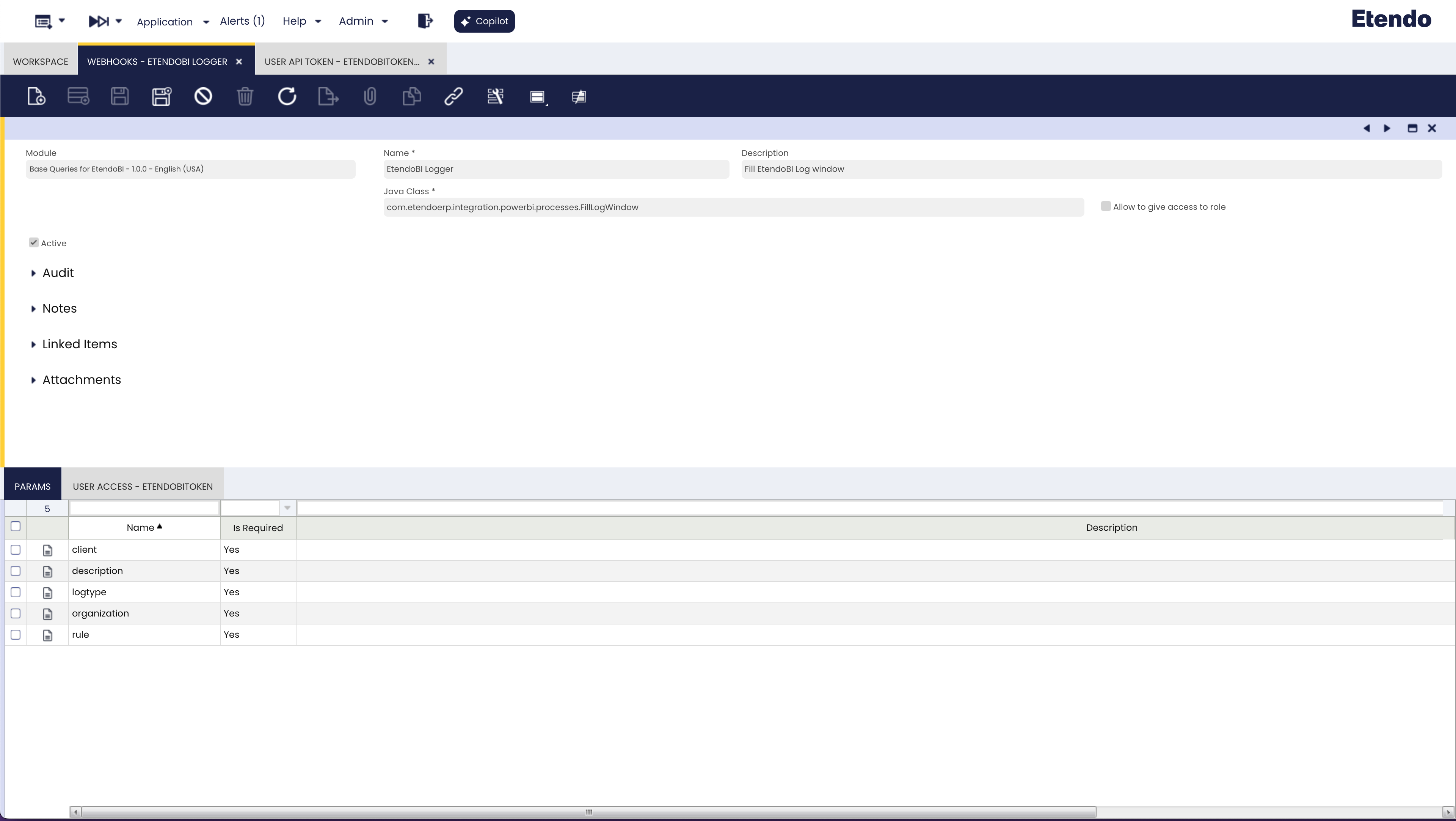The width and height of the screenshot is (1456, 821).
Task: Open the description row document icon
Action: [47, 572]
